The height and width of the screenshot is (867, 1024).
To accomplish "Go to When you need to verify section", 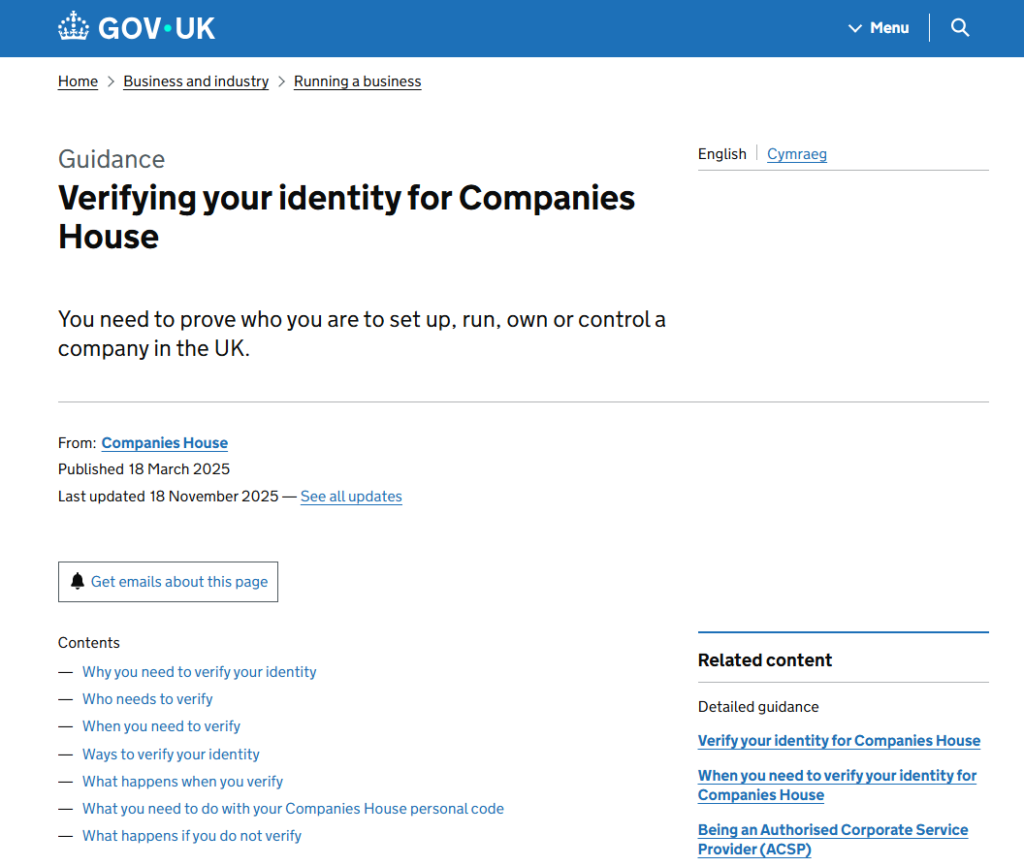I will [x=161, y=726].
